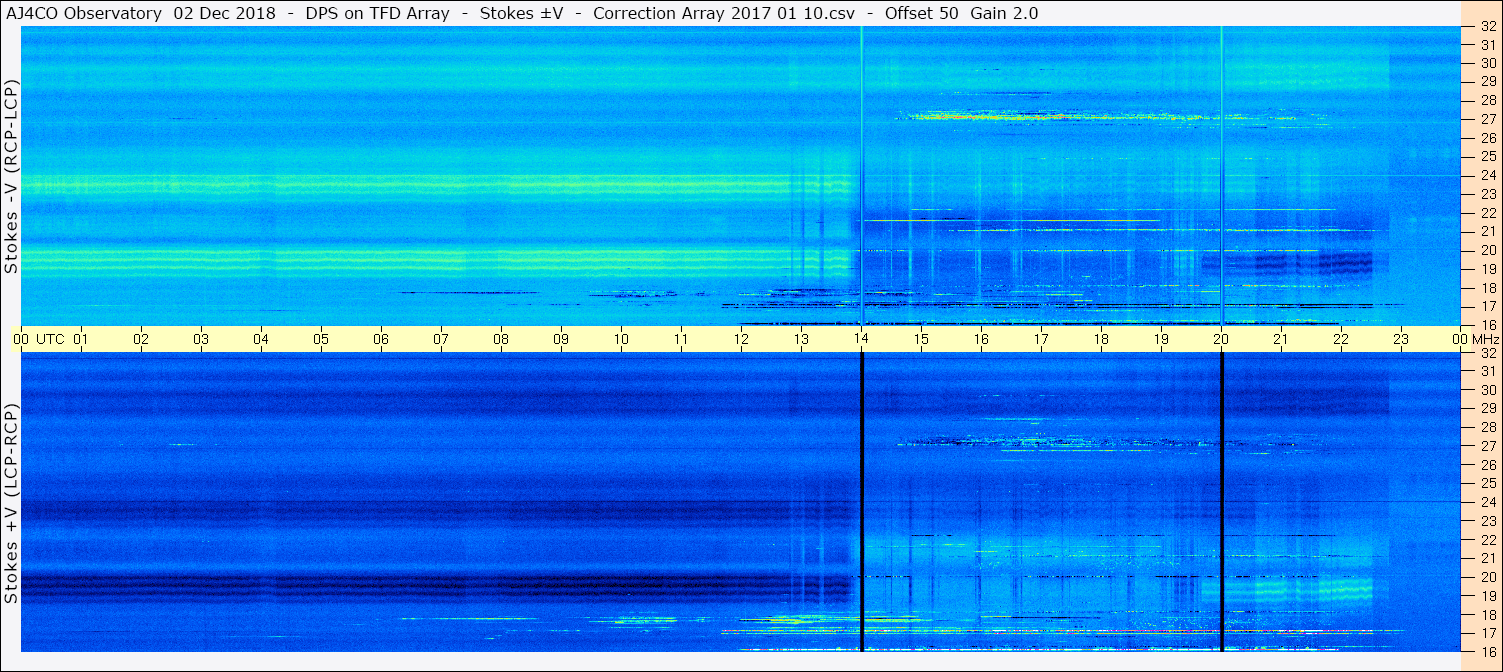
Task: Select the 17 MHz label of upper panel
Action: tap(1488, 306)
